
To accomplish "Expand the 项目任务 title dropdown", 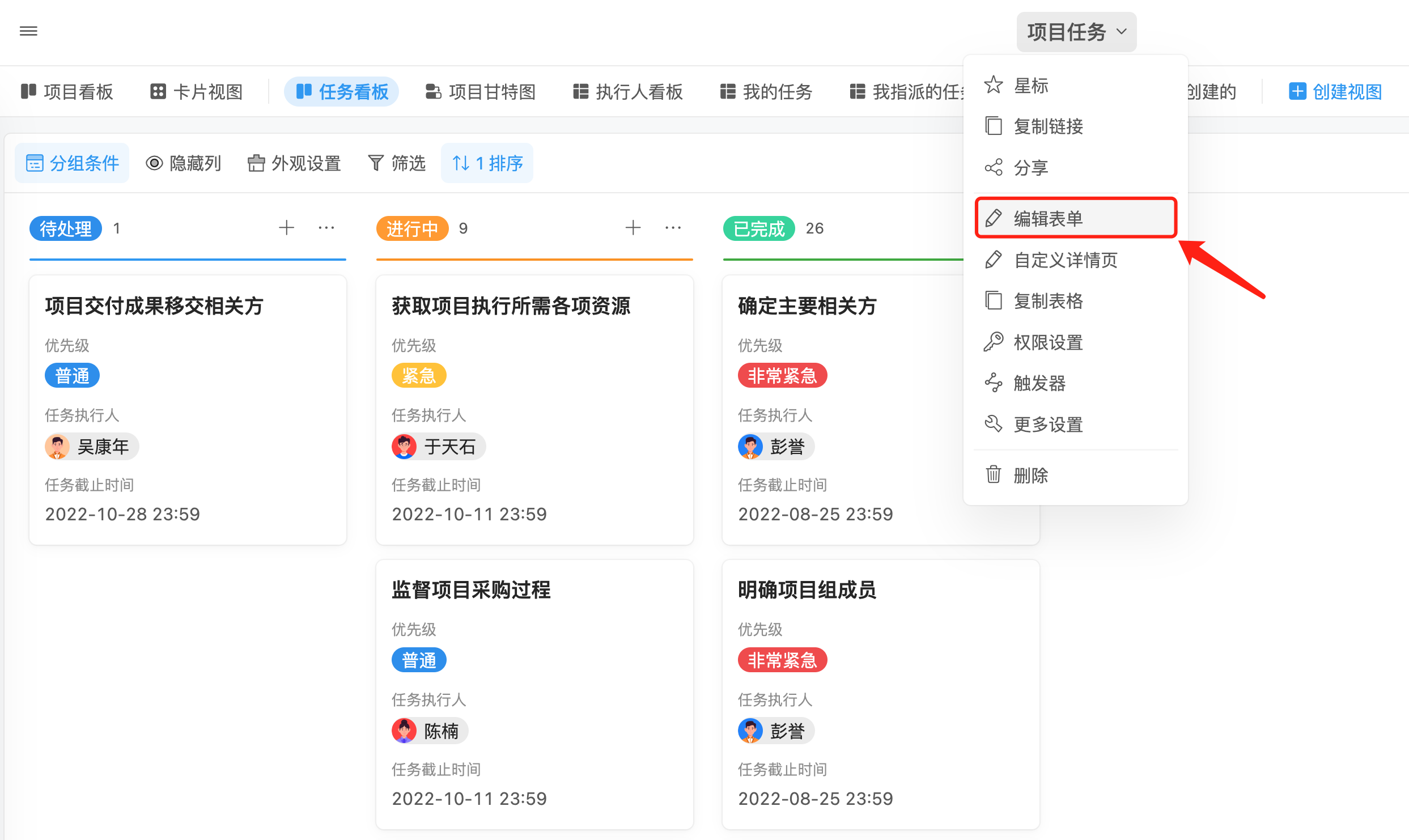I will pos(1076,32).
